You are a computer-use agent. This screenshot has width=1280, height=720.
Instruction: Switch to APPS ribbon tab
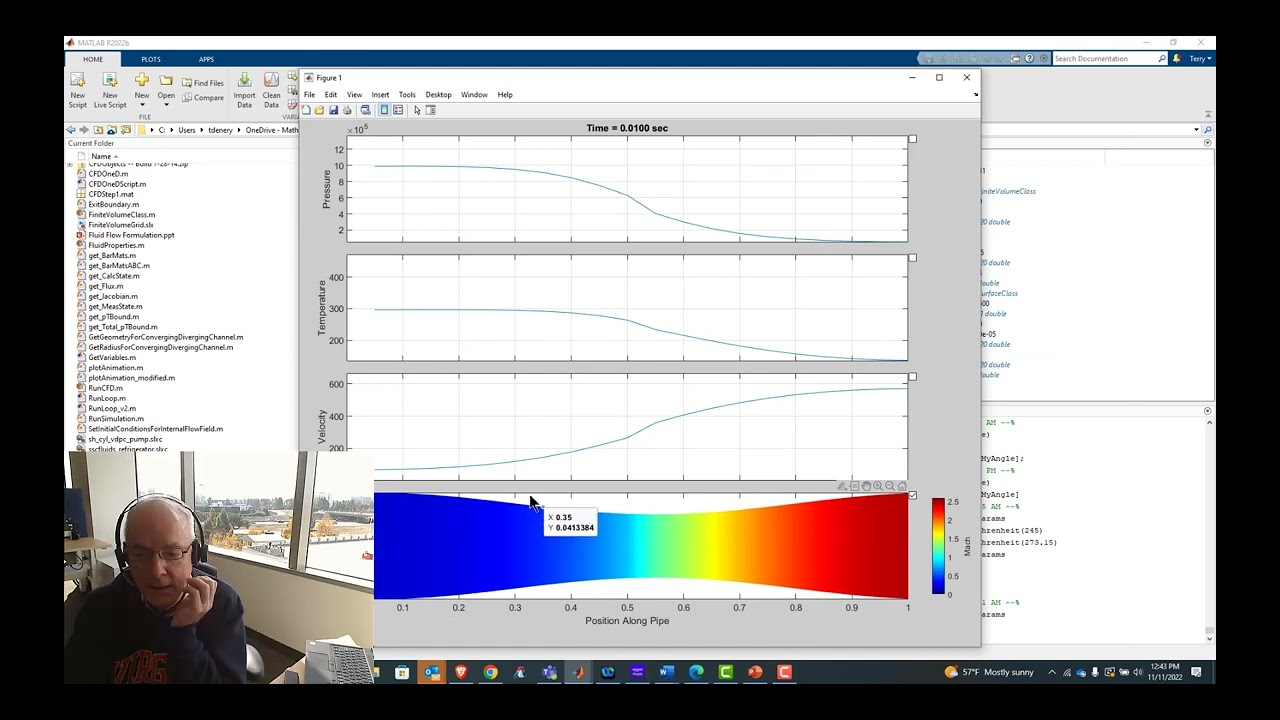[206, 59]
